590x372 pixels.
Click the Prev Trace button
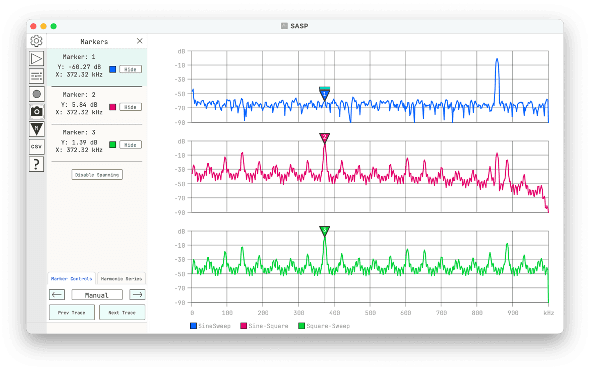(71, 313)
